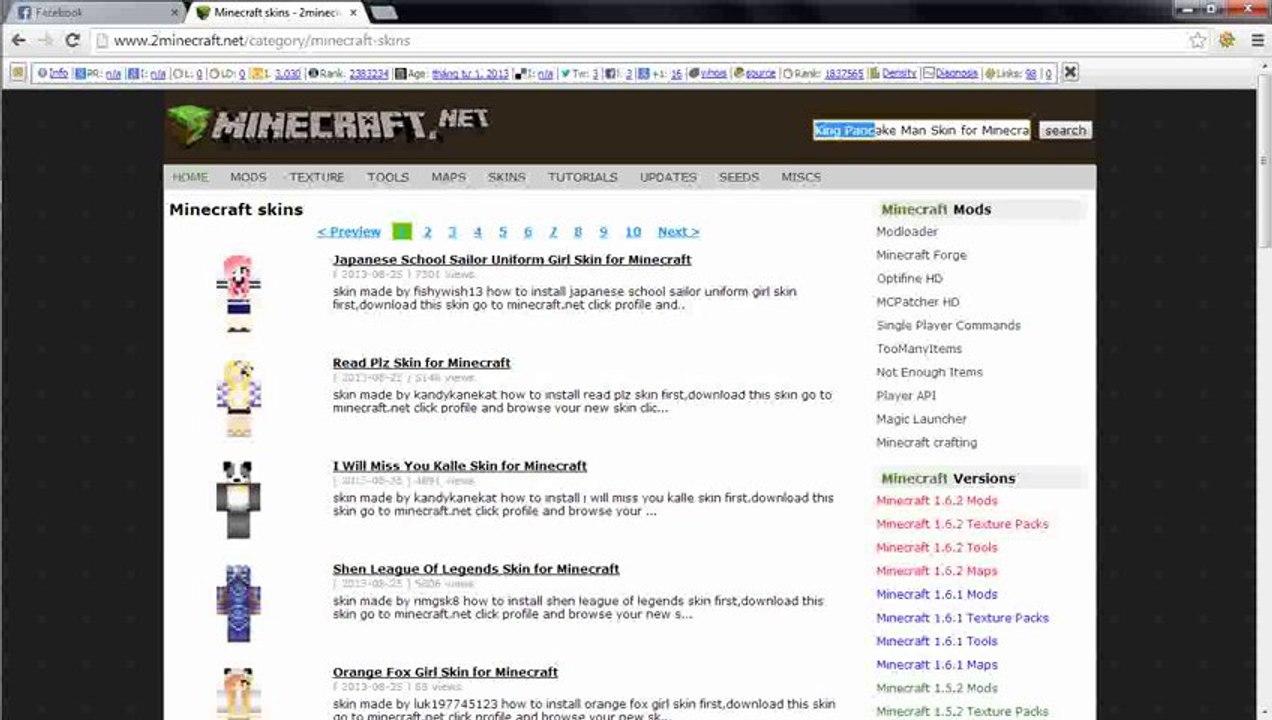1272x720 pixels.
Task: Click the Minecraft.net site logo
Action: coord(328,124)
